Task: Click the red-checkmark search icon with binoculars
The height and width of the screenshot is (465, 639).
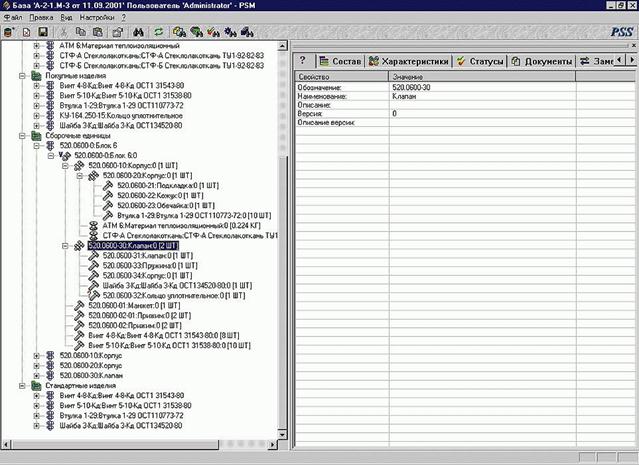Action: tap(214, 32)
